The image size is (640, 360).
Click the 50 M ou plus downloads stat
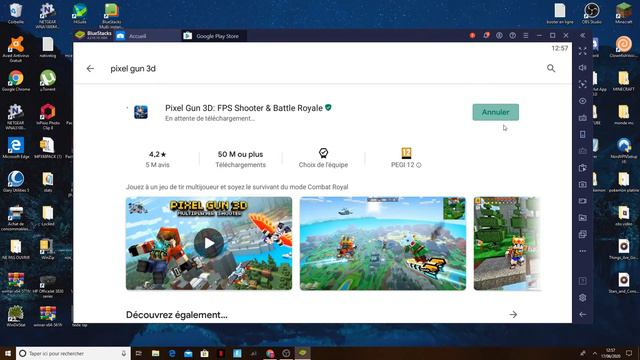tap(240, 159)
